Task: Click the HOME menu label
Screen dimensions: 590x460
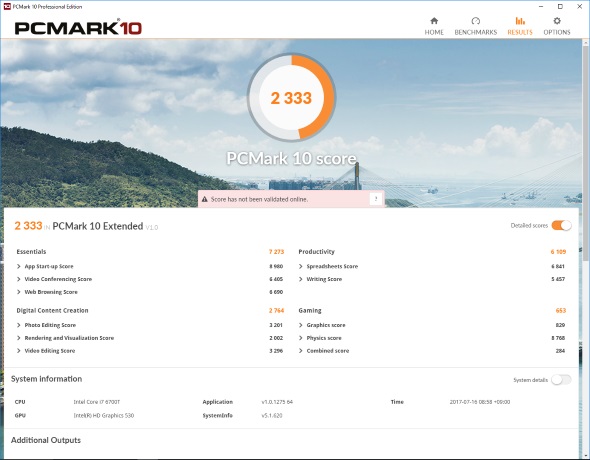Action: pyautogui.click(x=434, y=32)
